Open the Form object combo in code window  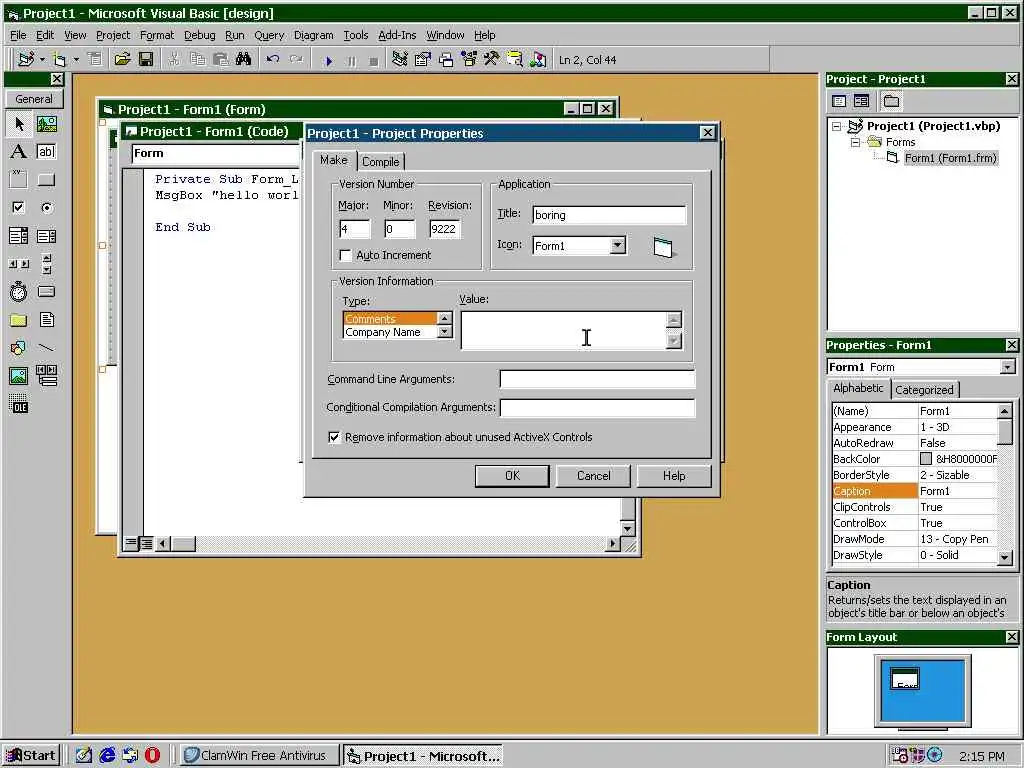(214, 153)
